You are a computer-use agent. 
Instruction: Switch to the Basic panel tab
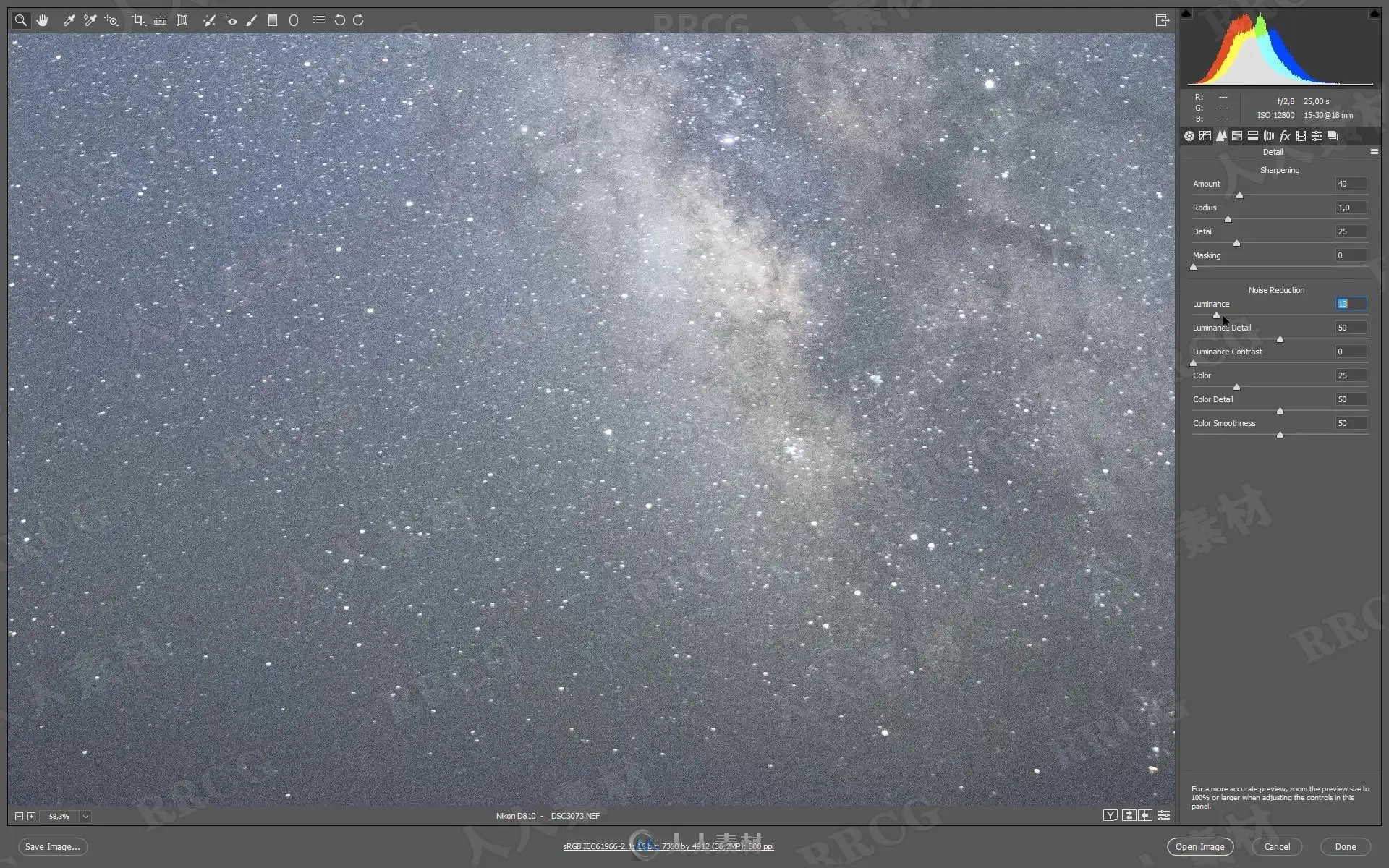[1189, 136]
